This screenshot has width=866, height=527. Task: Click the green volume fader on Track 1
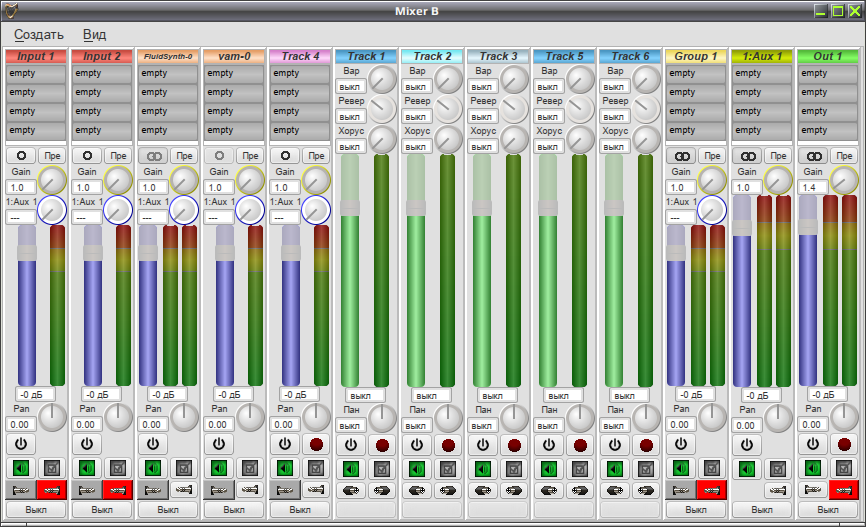[x=350, y=270]
